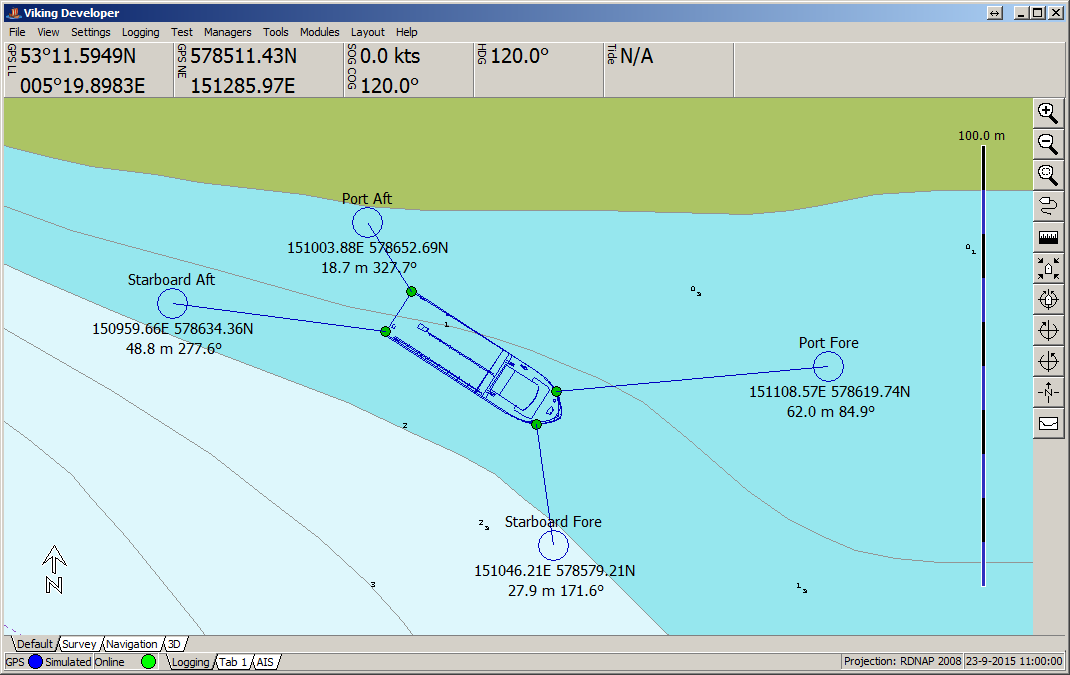1070x675 pixels.
Task: Click the rotate counterclockwise crosshair icon
Action: click(1048, 361)
